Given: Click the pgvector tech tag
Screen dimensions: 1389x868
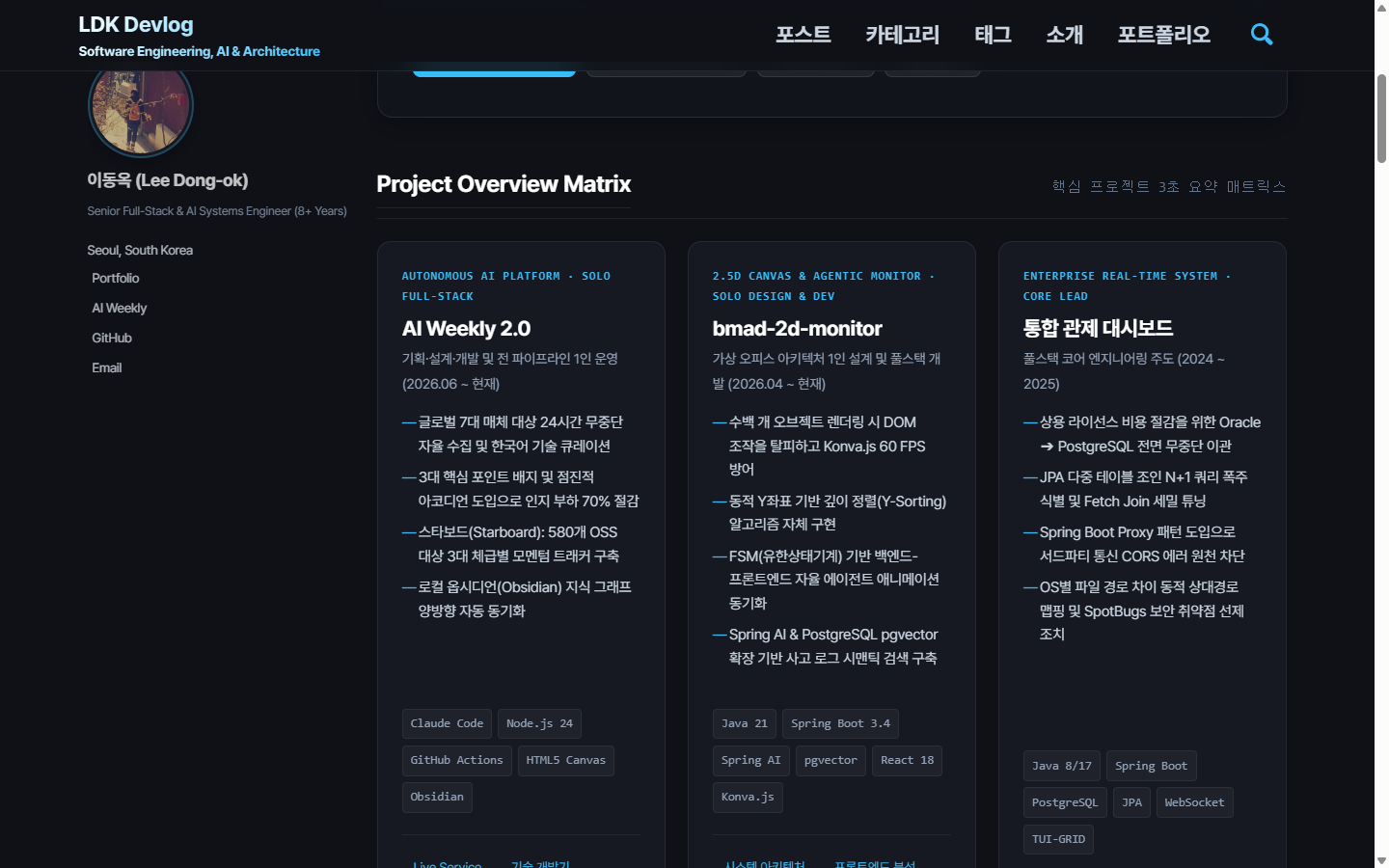Looking at the screenshot, I should point(831,760).
